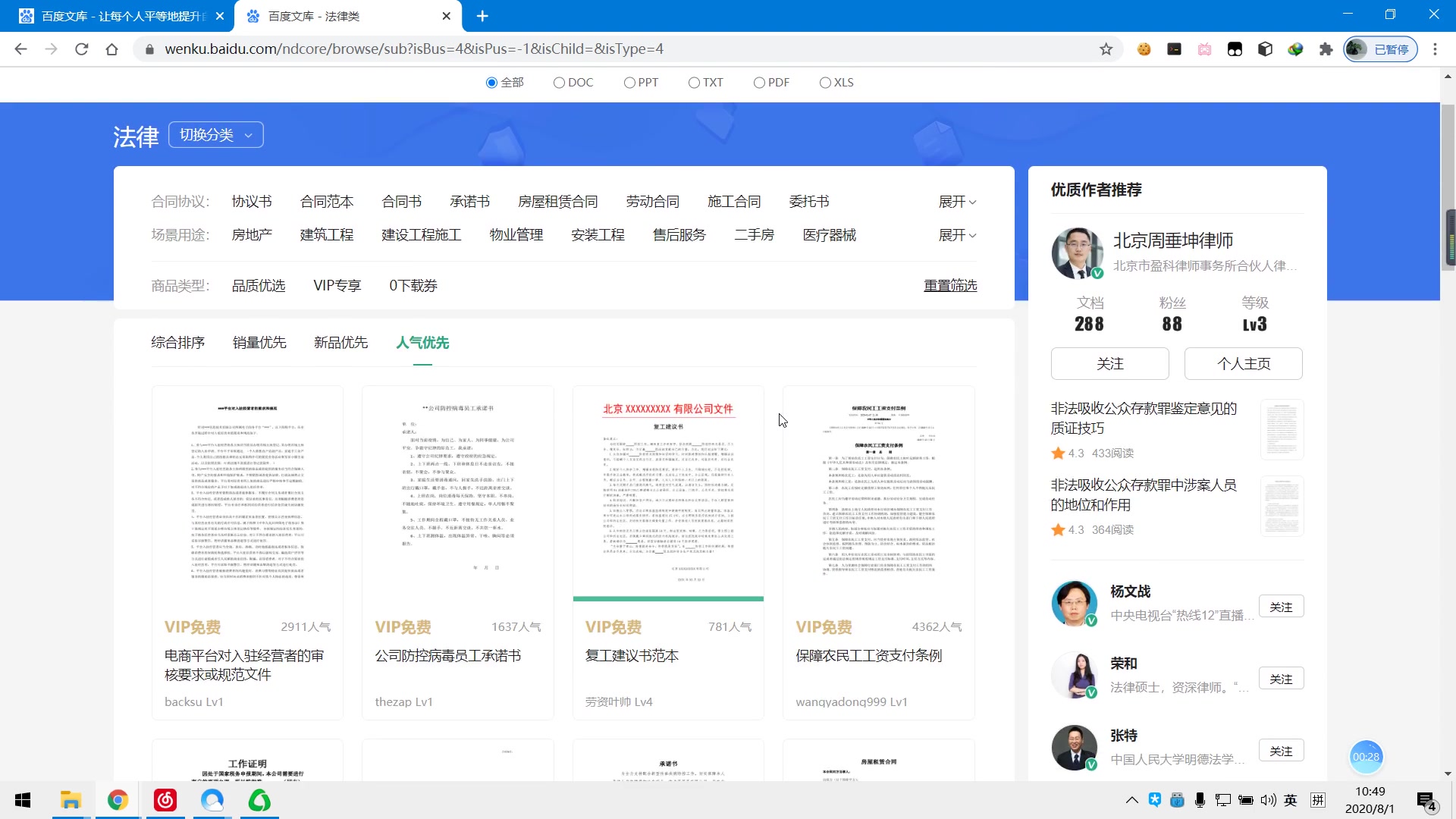
Task: Click the Internet Download Manager extension icon
Action: 1295,49
